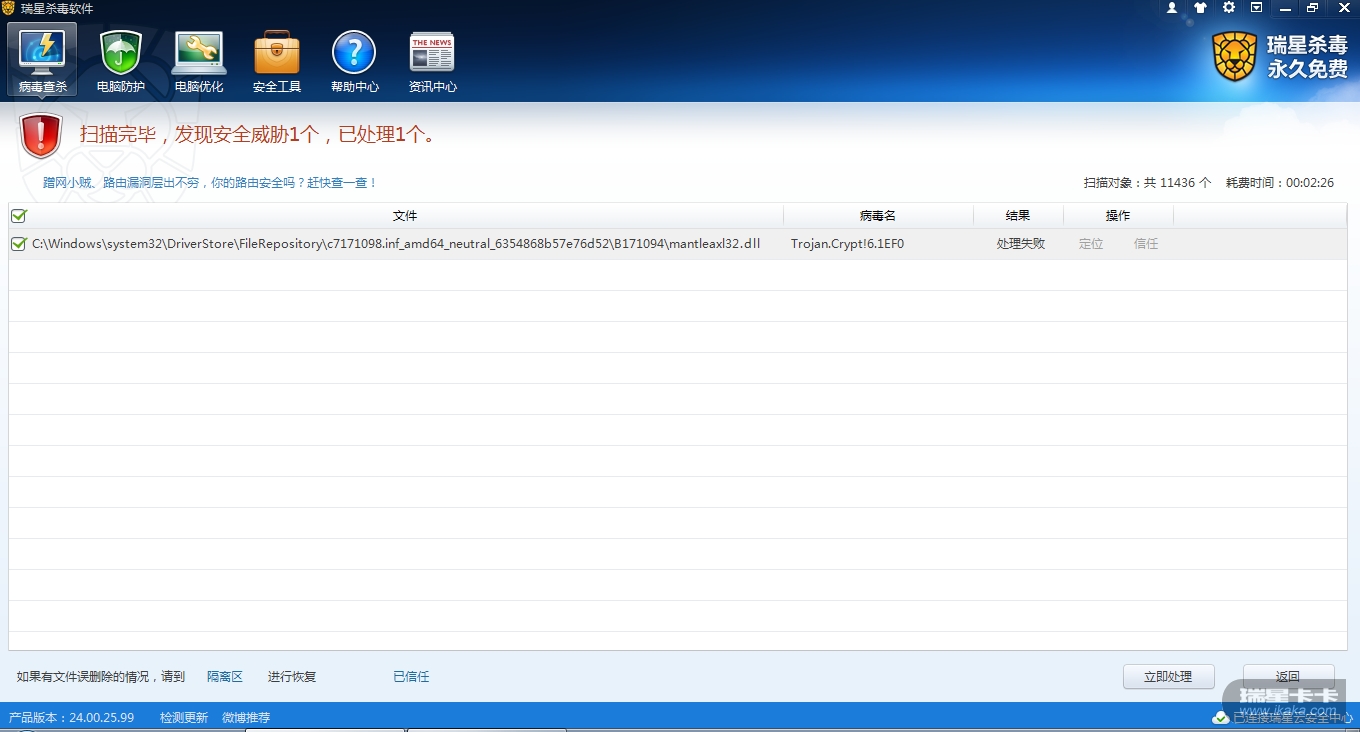The width and height of the screenshot is (1360, 732).
Task: Open the 电脑优化 optimization section
Action: click(x=199, y=60)
